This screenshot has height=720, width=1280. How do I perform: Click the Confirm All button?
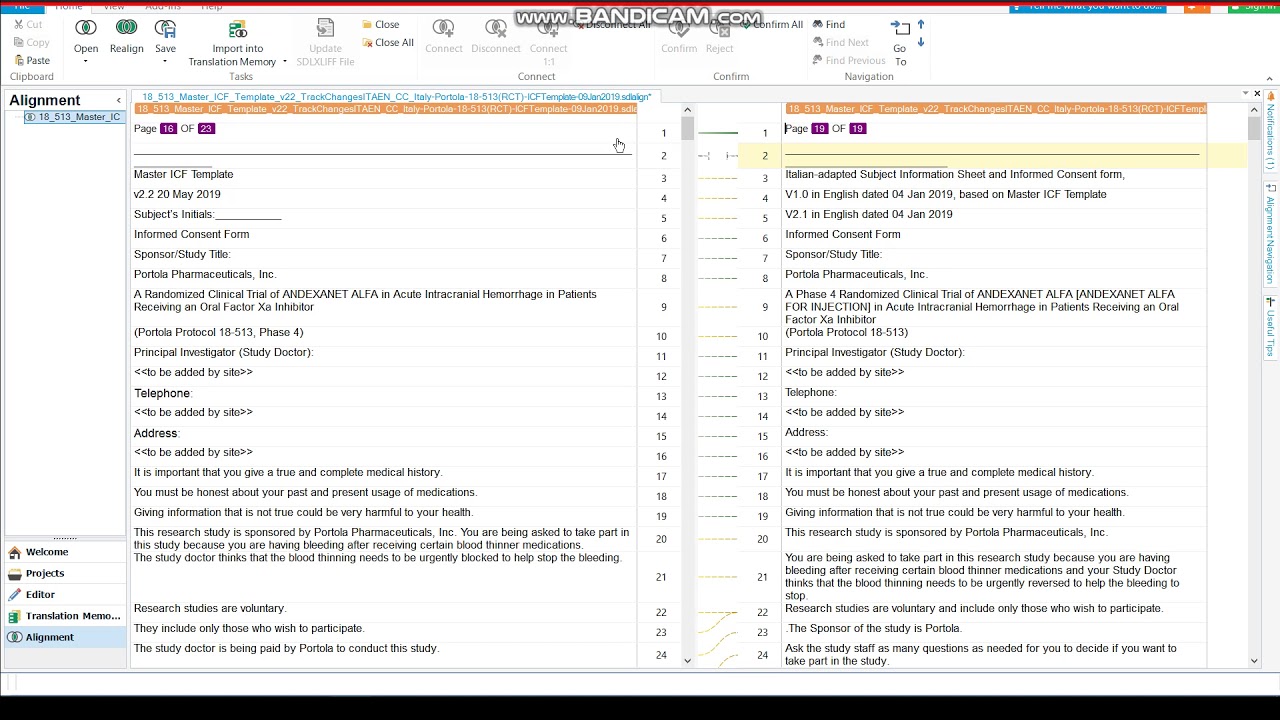(x=771, y=25)
